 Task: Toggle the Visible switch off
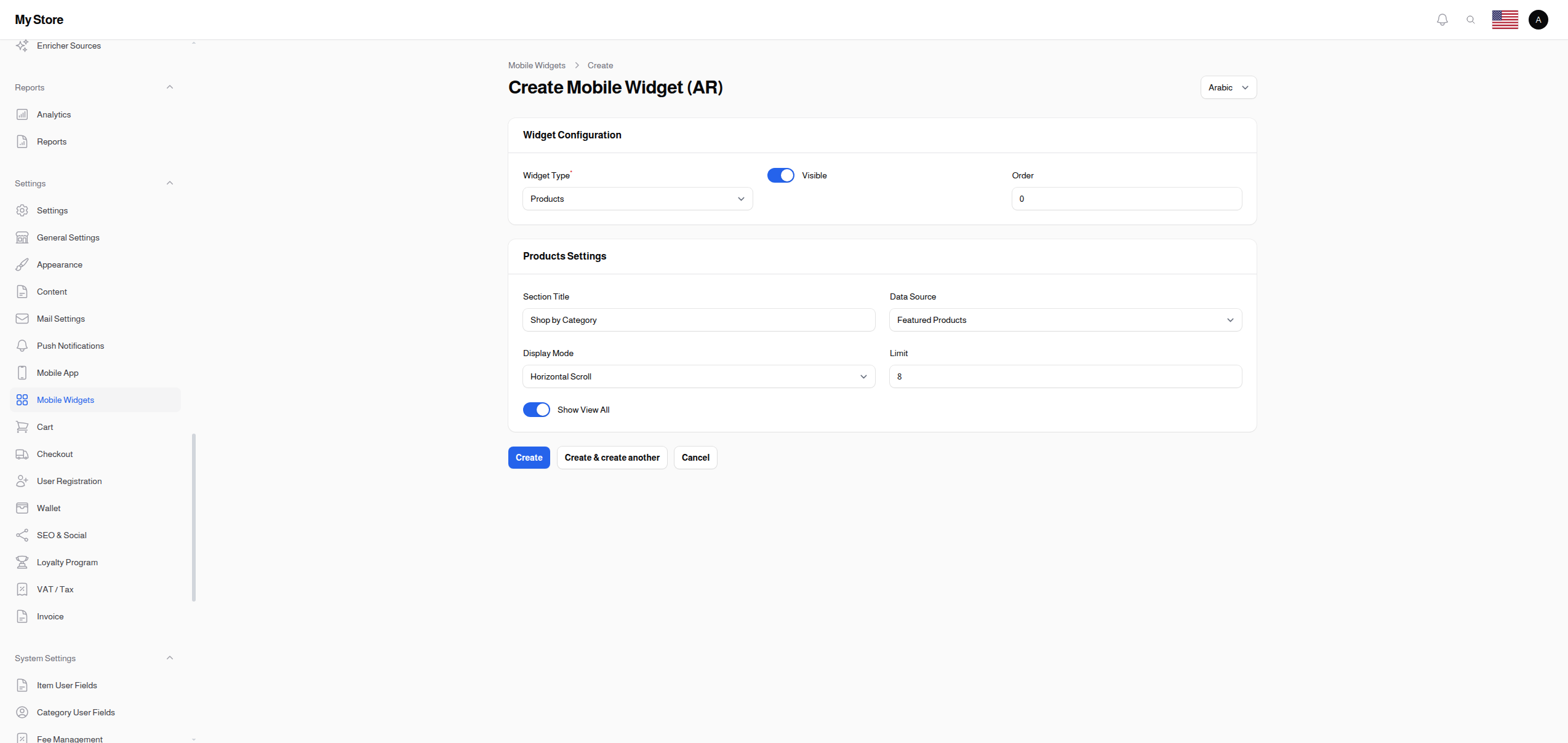click(780, 175)
